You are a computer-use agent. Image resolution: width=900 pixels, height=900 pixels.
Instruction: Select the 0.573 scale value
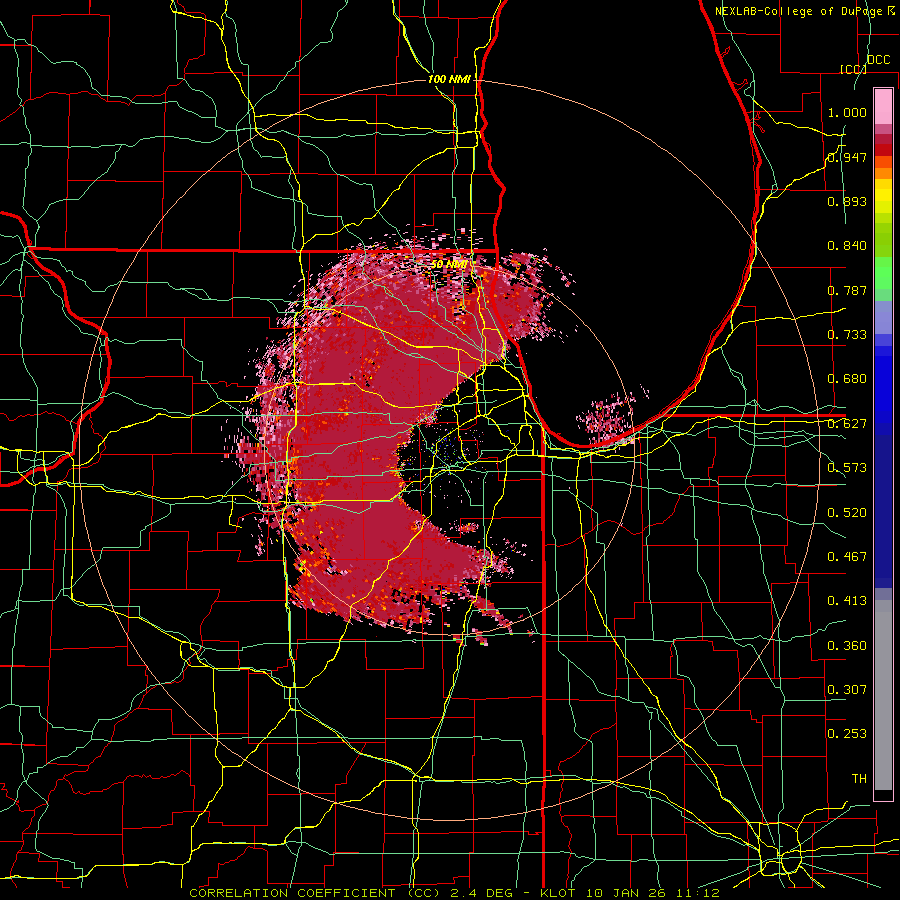tap(847, 468)
